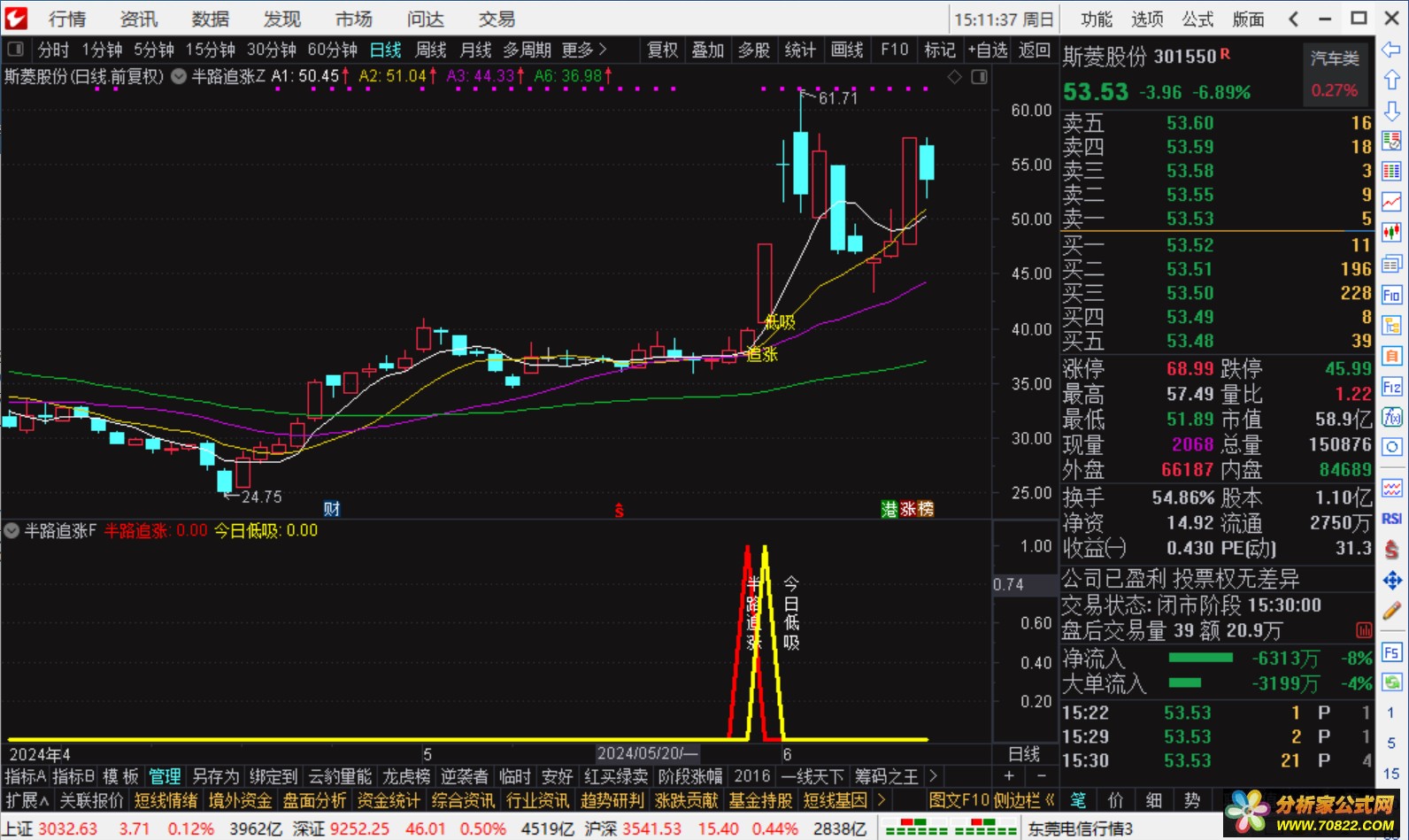Click the 财 marker on chart
The image size is (1409, 840).
332,508
